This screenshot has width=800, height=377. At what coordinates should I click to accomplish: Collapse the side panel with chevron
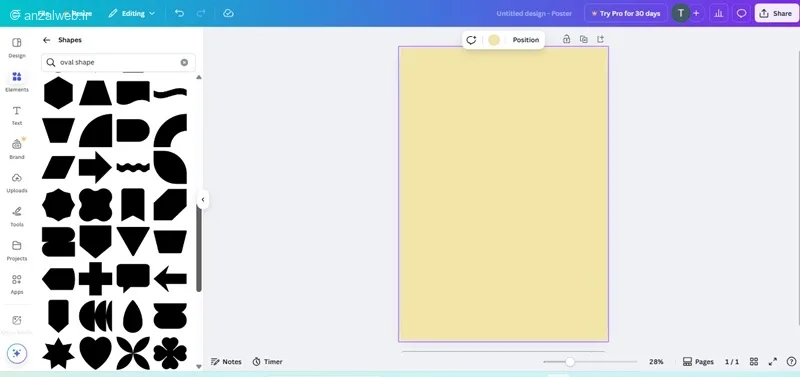[x=203, y=199]
